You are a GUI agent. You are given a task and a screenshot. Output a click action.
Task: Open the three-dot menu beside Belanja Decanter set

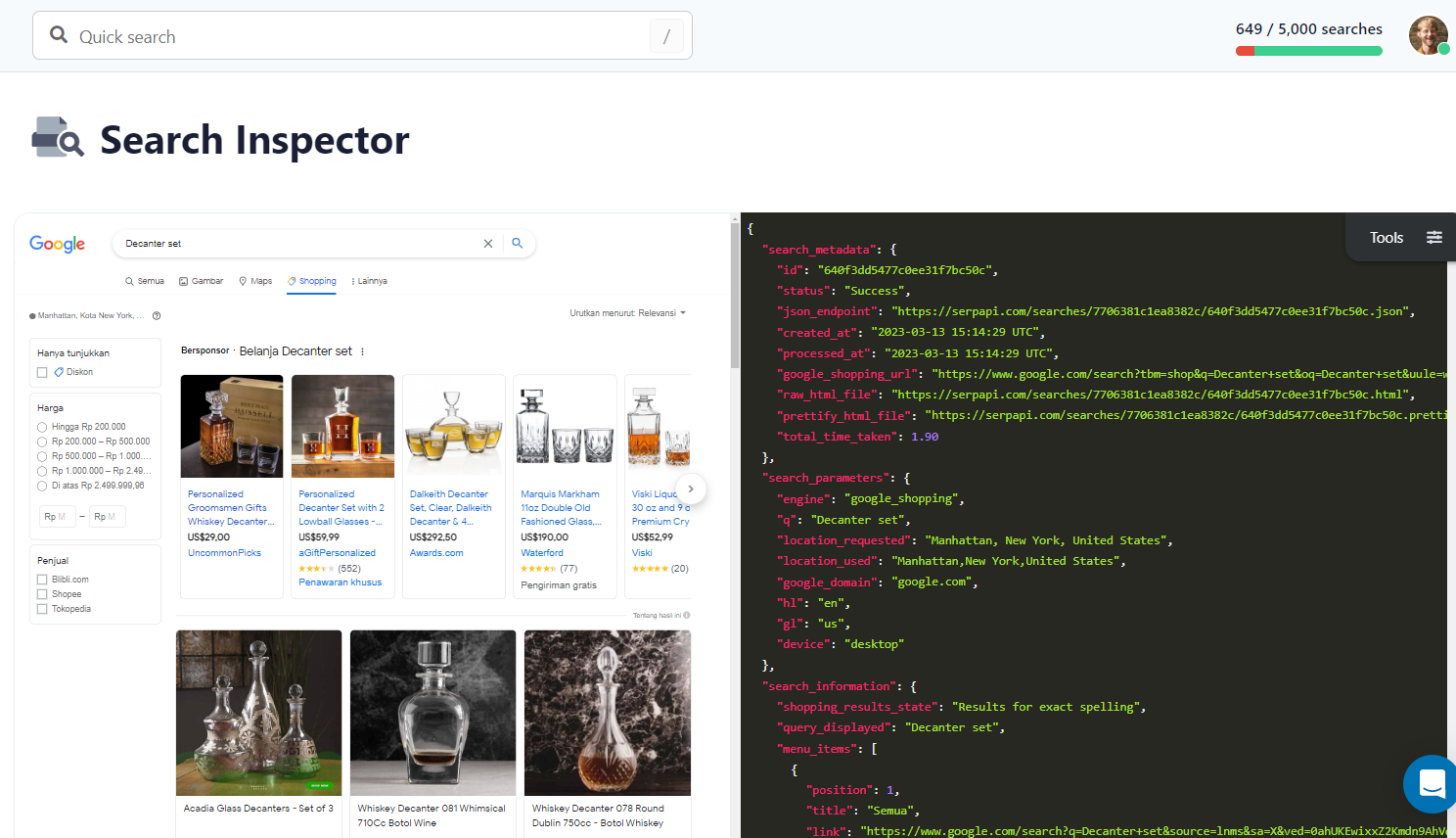362,350
